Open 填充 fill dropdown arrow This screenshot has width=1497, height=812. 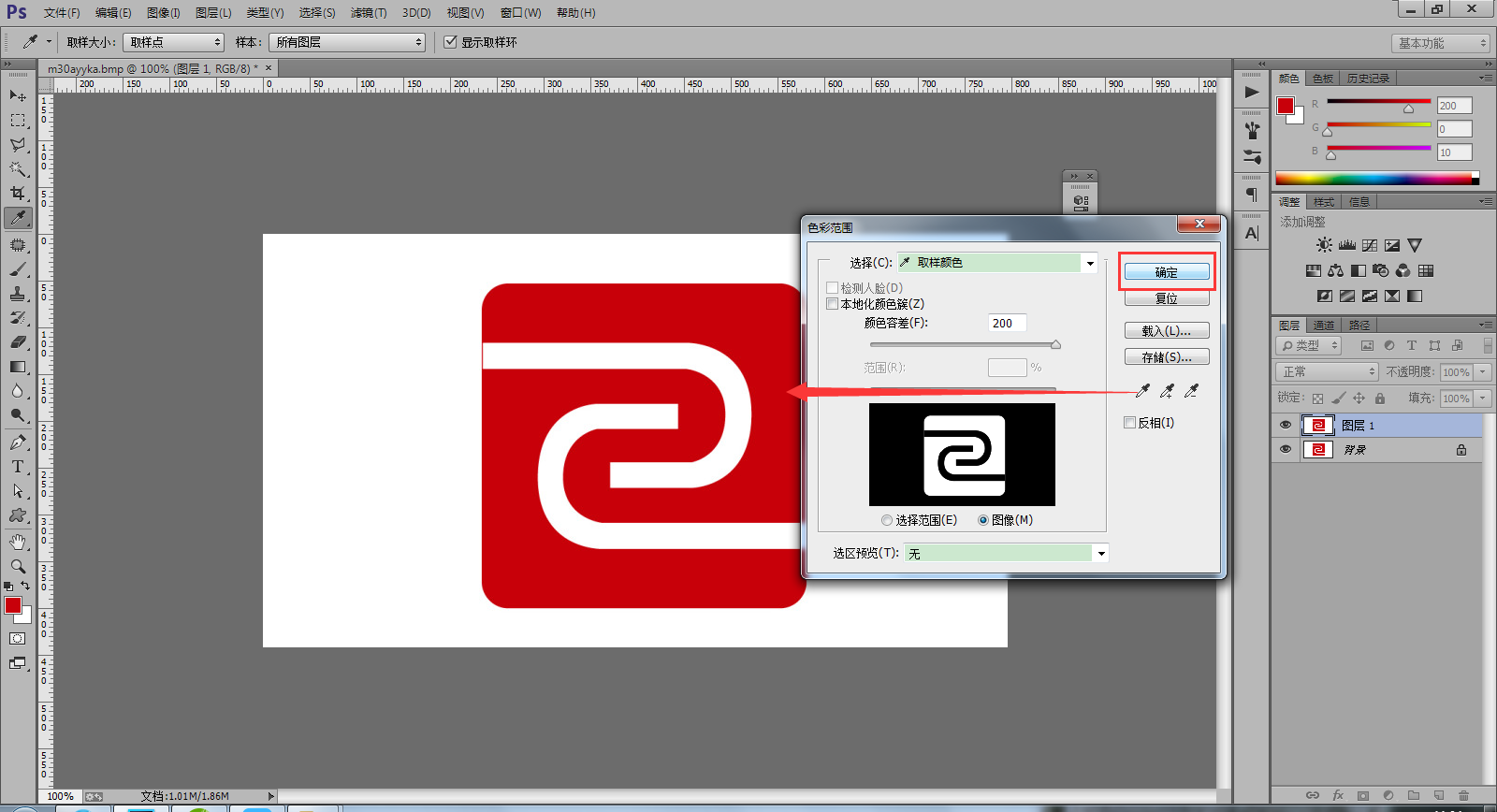tap(1483, 398)
